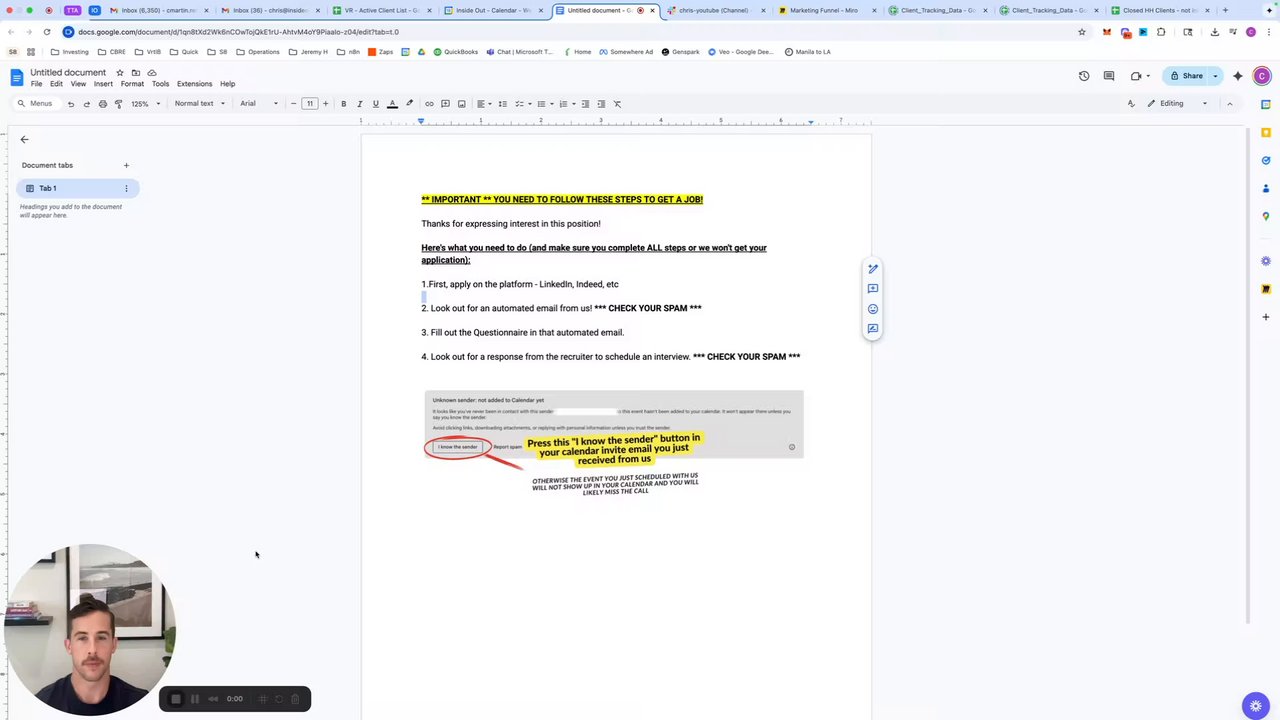
Task: Open the Help menu
Action: click(x=227, y=84)
